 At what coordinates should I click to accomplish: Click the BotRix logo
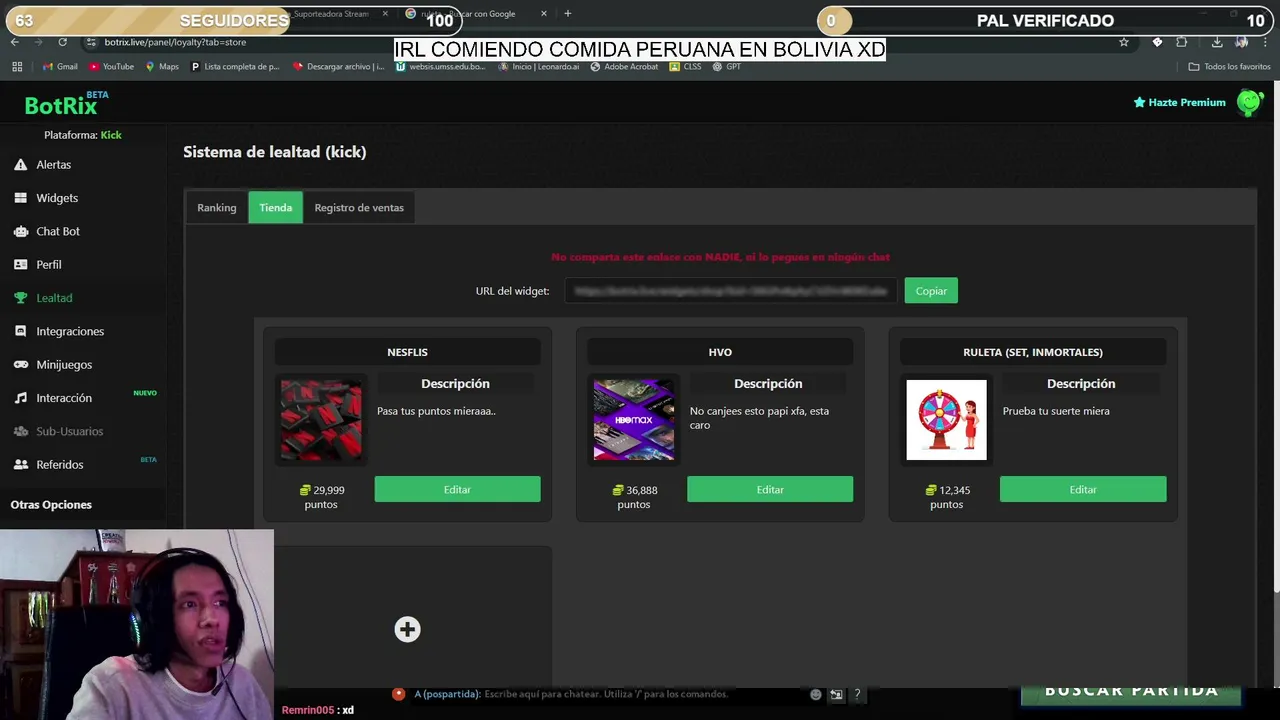click(60, 105)
